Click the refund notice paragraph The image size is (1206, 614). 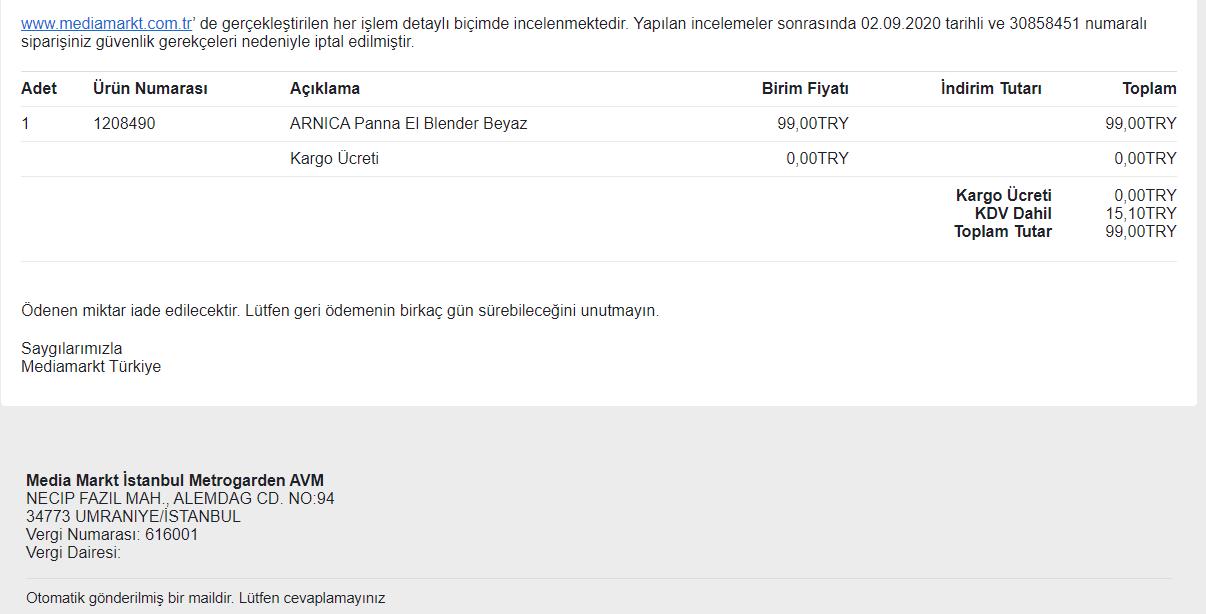(340, 311)
